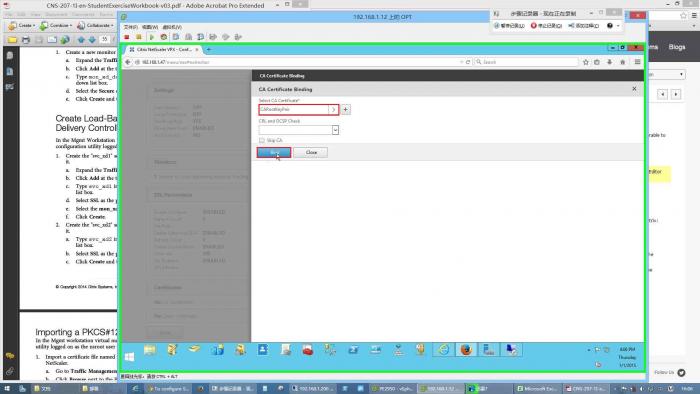The height and width of the screenshot is (394, 700).
Task: Click the revert snapshot icon in console toolbar
Action: pos(188,37)
